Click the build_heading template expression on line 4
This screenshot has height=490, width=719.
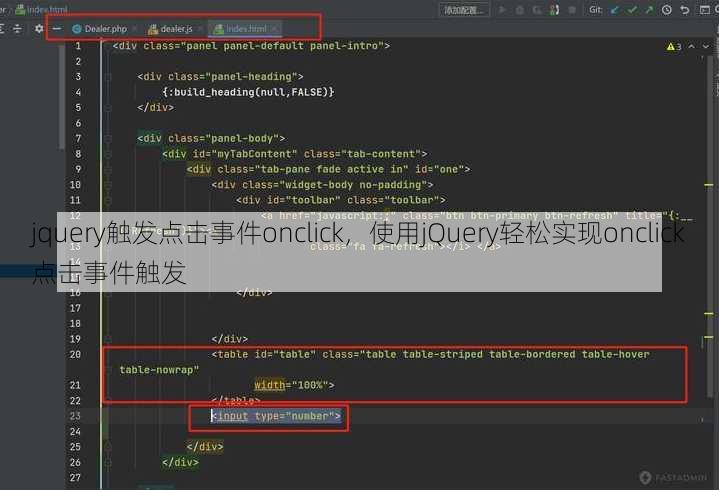248,92
